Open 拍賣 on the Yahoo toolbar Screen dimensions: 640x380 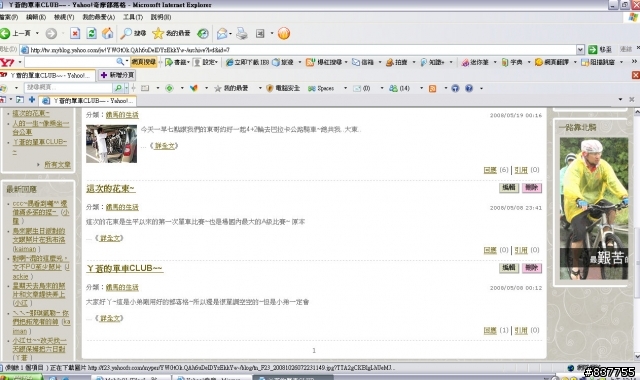(397, 62)
